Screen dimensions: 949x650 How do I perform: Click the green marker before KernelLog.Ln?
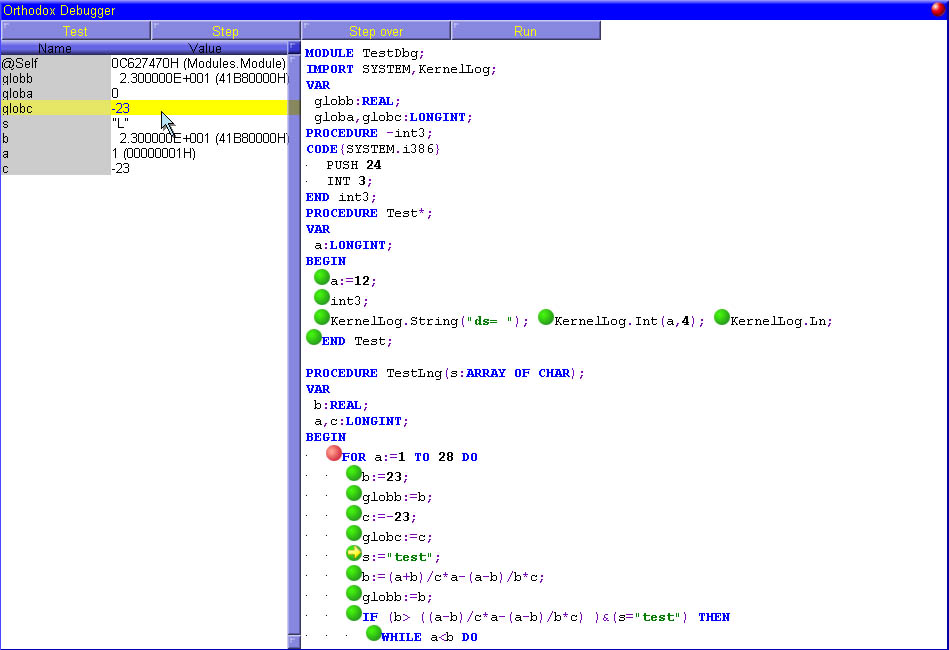[722, 317]
